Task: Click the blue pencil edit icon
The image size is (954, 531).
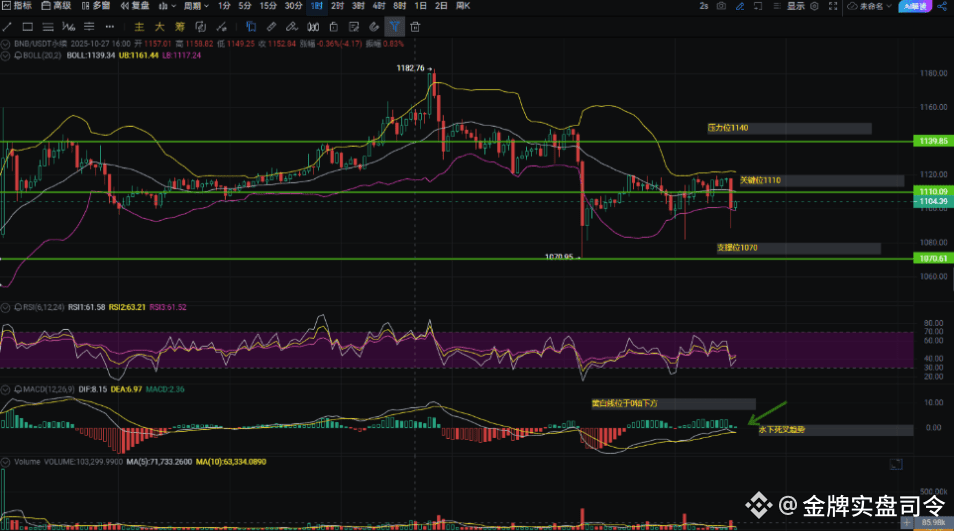Action: coord(740,6)
